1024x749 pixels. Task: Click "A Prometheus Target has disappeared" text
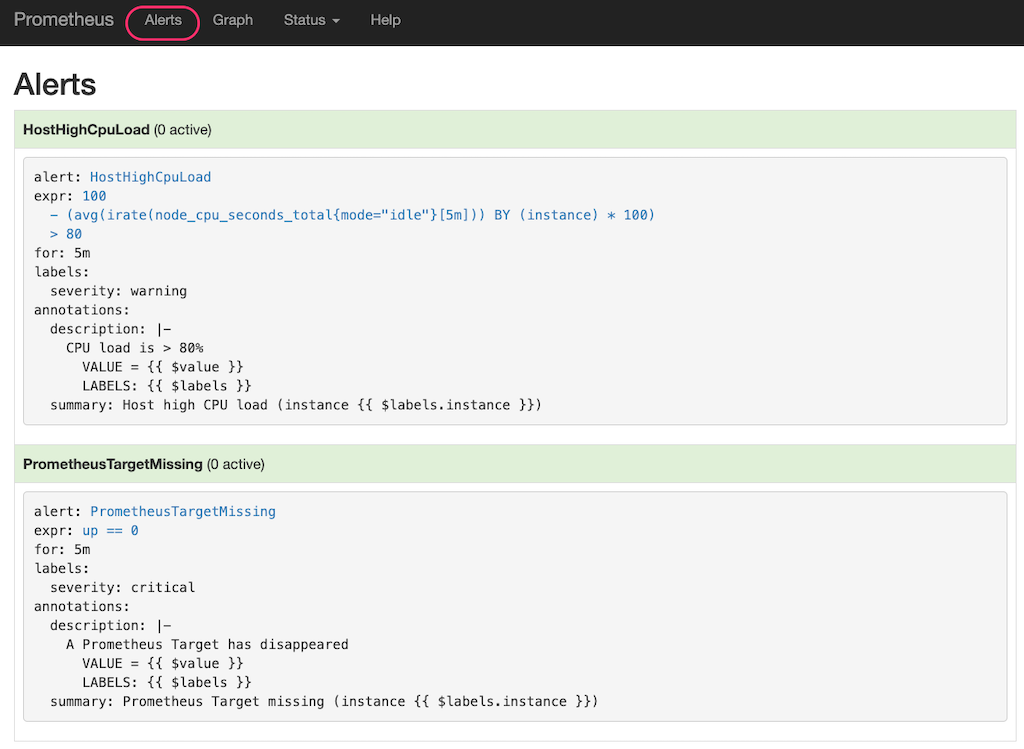click(x=207, y=644)
